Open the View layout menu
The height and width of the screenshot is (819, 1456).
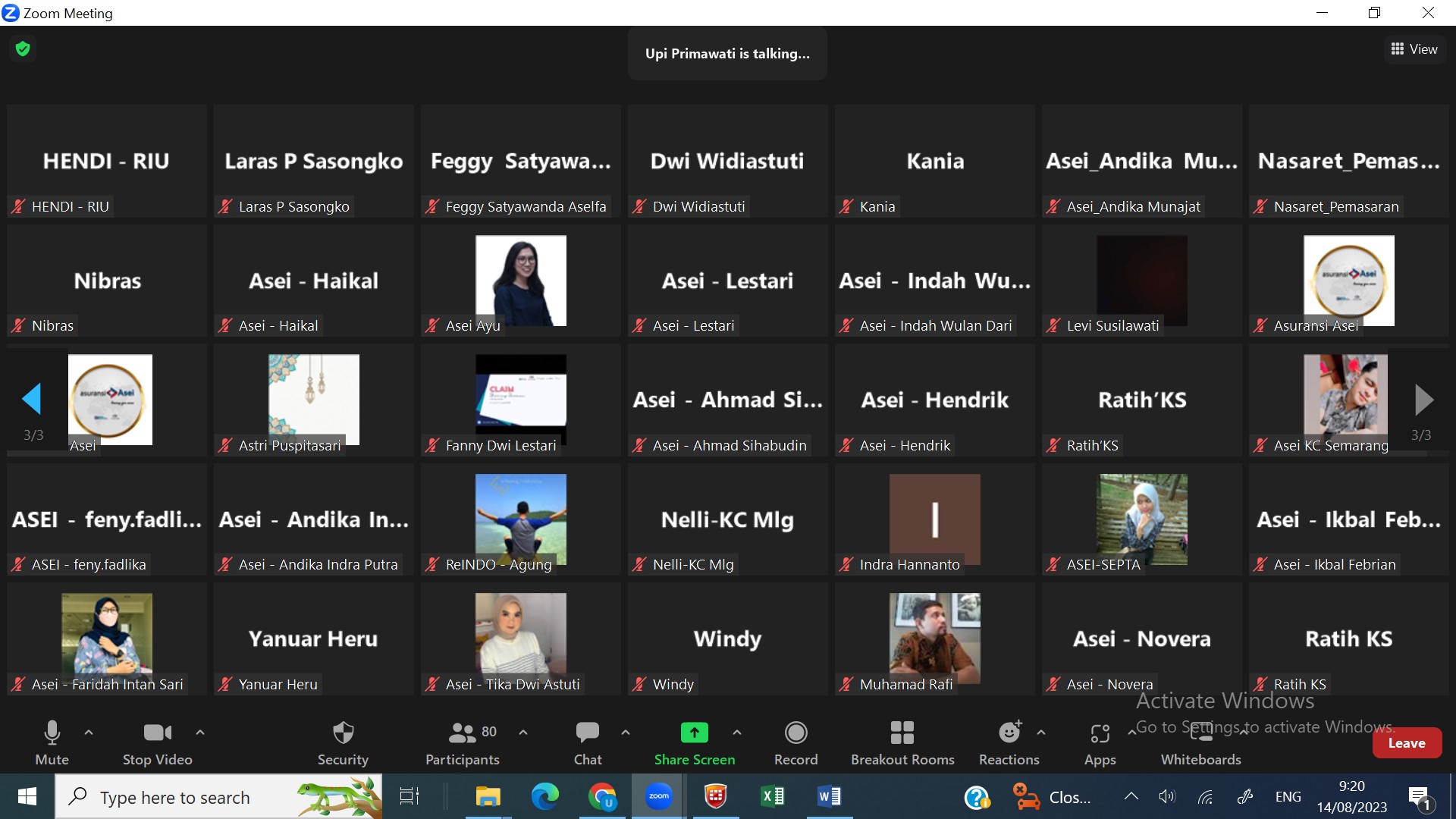tap(1414, 49)
